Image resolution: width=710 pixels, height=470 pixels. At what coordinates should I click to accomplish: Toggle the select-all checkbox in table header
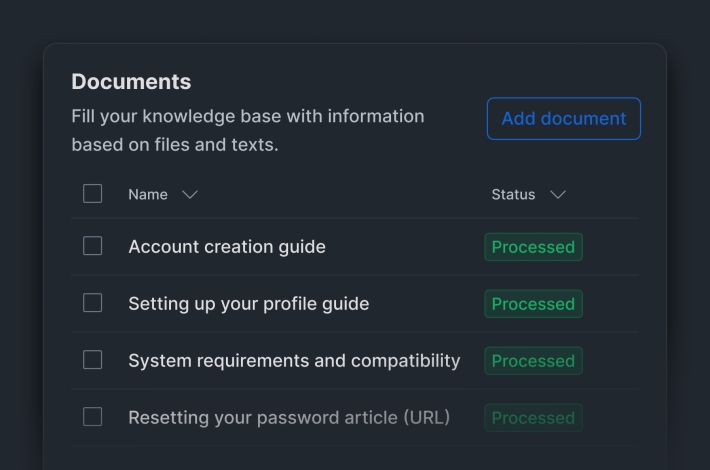[x=93, y=194]
